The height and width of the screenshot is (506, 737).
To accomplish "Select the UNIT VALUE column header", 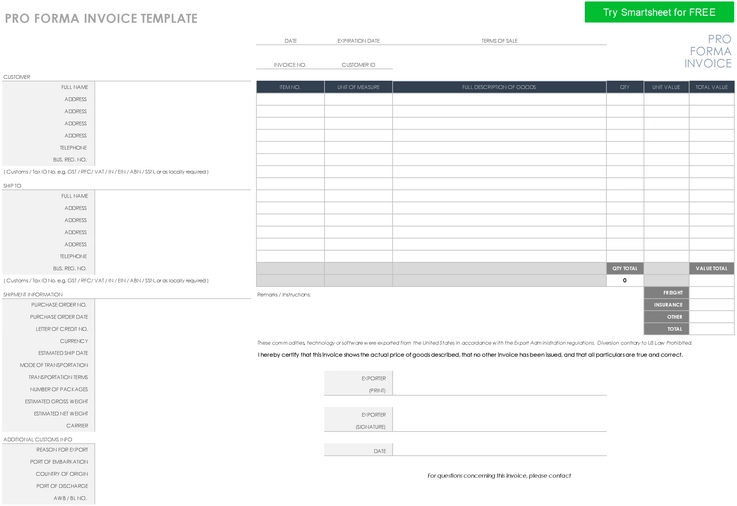I will click(666, 87).
